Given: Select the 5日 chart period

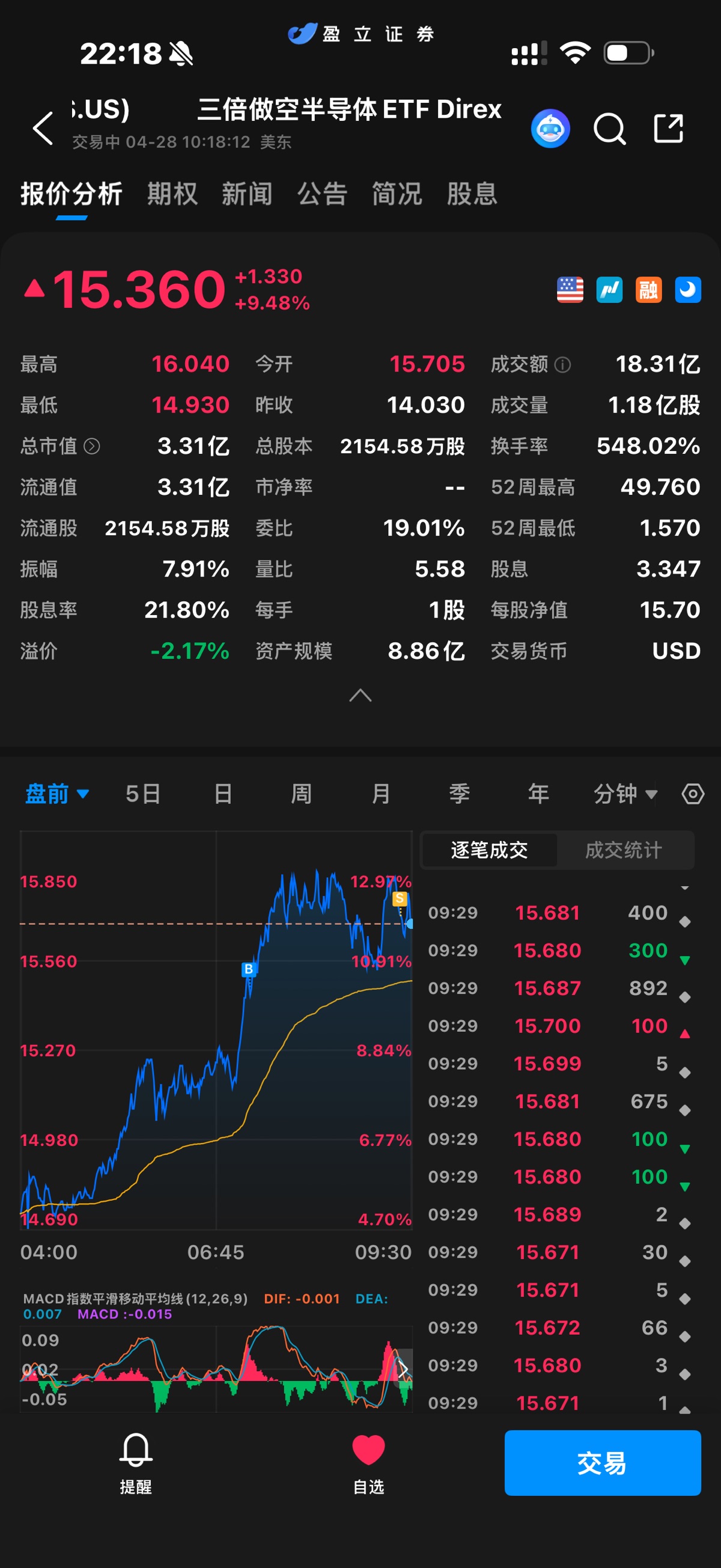Looking at the screenshot, I should 143,794.
